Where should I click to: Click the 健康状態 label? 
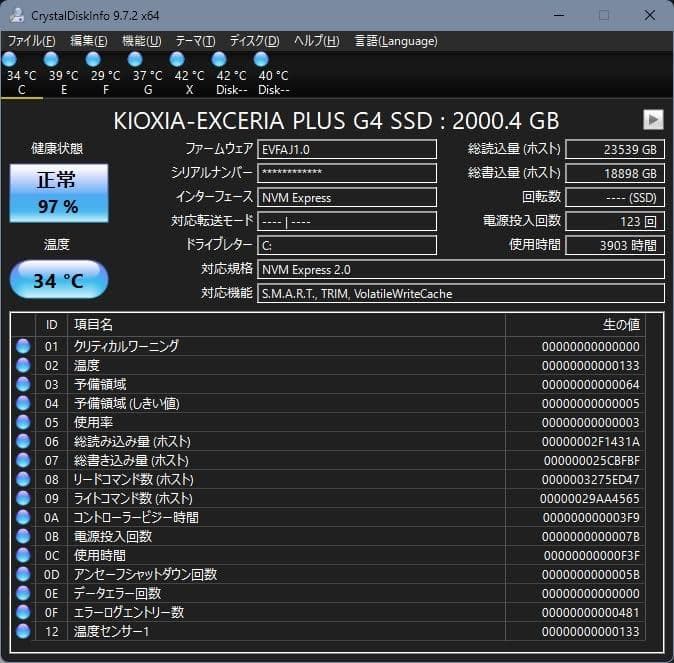(57, 149)
